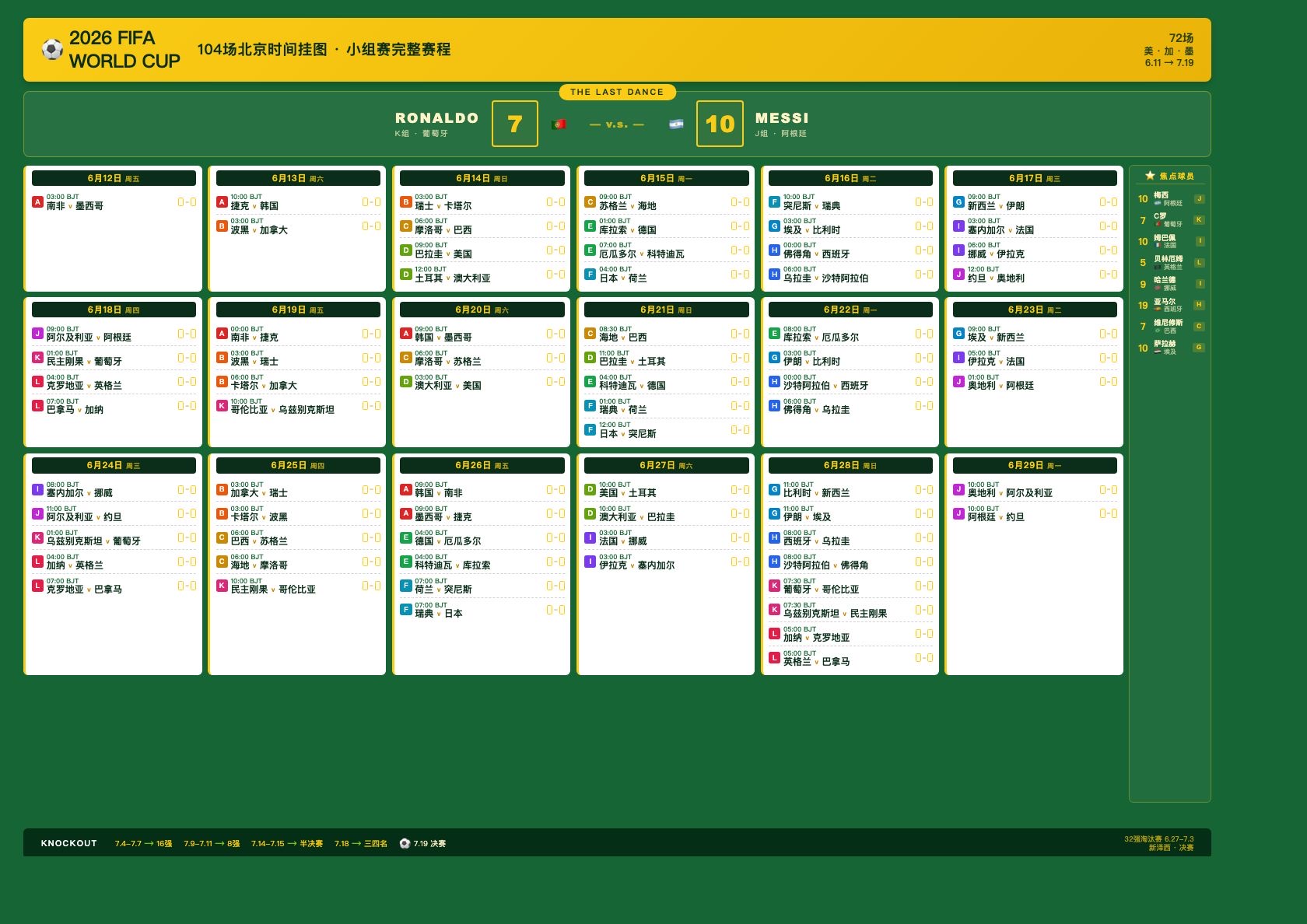Click the player name 哈兰德 in the sidebar
The height and width of the screenshot is (924, 1307).
tap(1165, 280)
